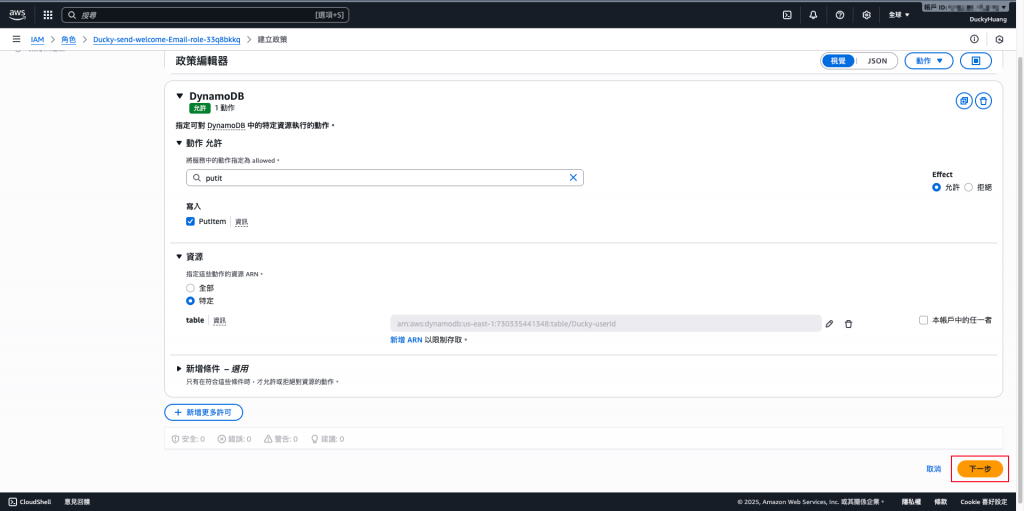Toggle the side navigation hamburger menu
Viewport: 1024px width, 511px height.
click(x=16, y=39)
